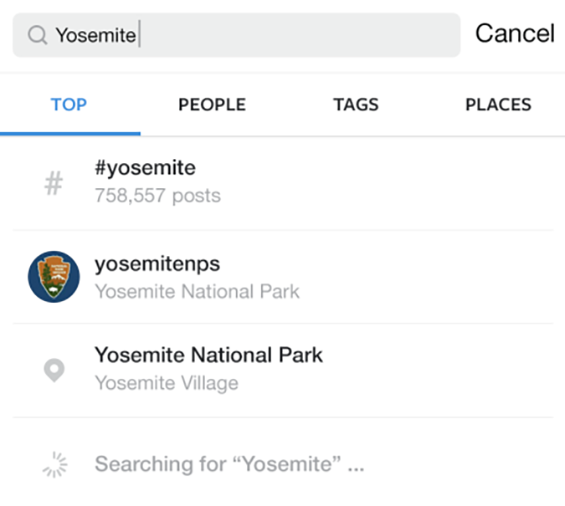This screenshot has height=506, width=565.
Task: Tap the Yosemite Village location subtitle
Action: (x=166, y=383)
